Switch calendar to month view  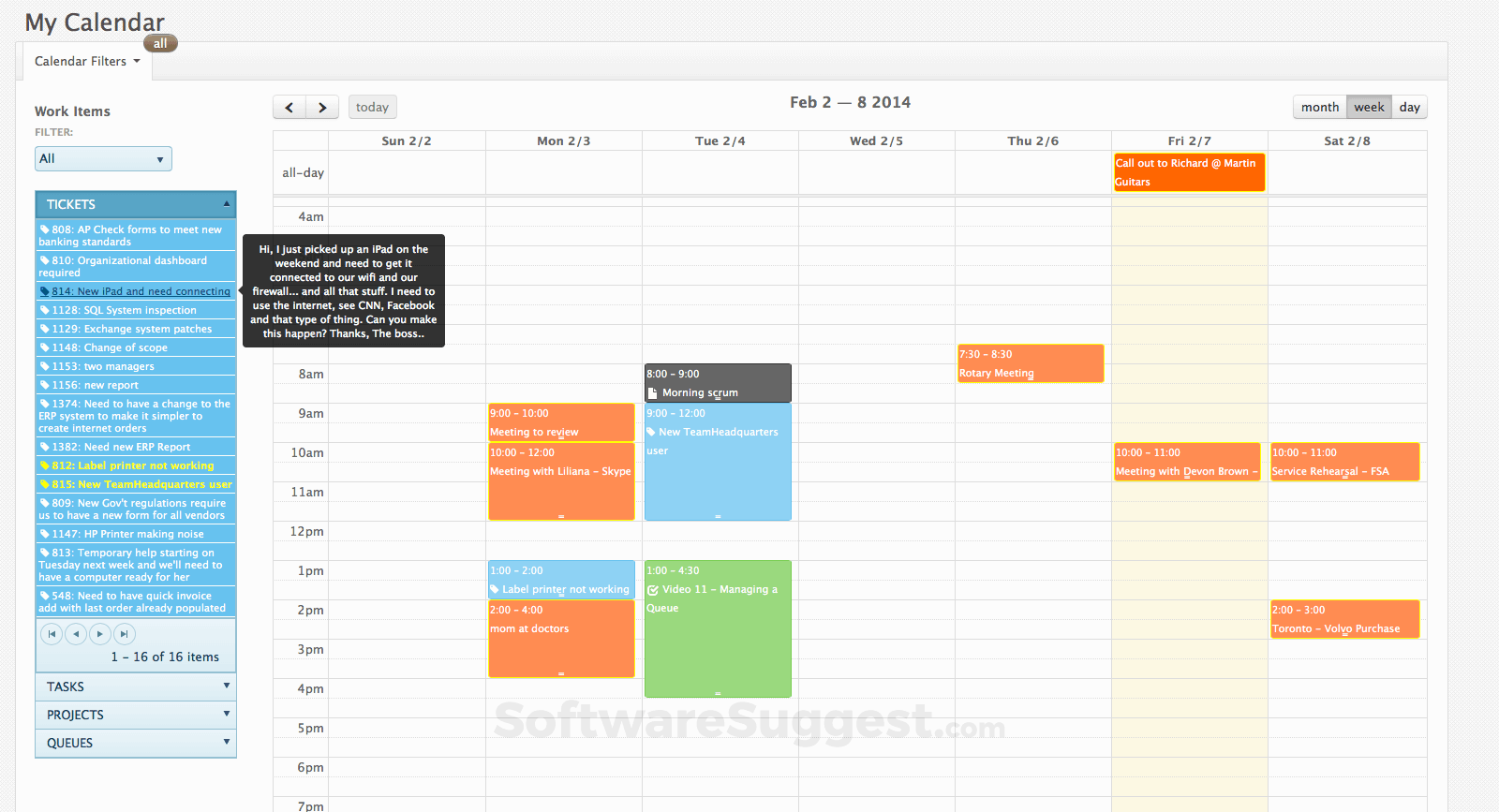pos(1319,108)
